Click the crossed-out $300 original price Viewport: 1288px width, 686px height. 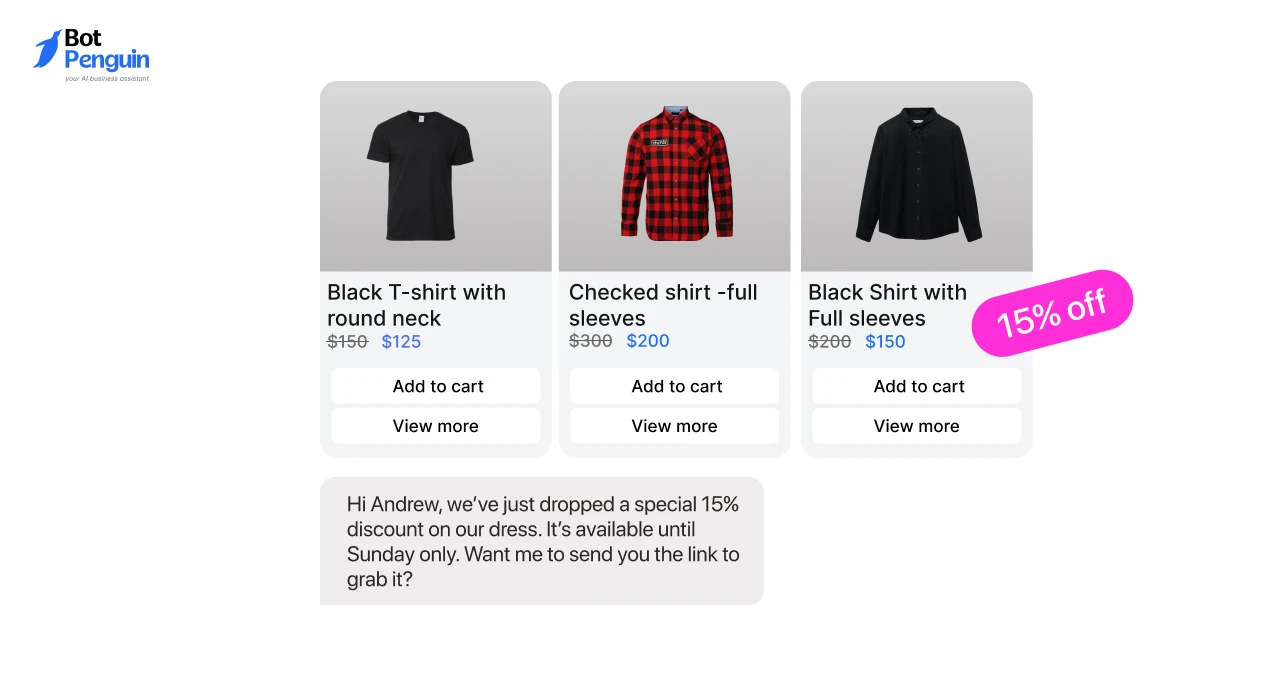click(590, 341)
